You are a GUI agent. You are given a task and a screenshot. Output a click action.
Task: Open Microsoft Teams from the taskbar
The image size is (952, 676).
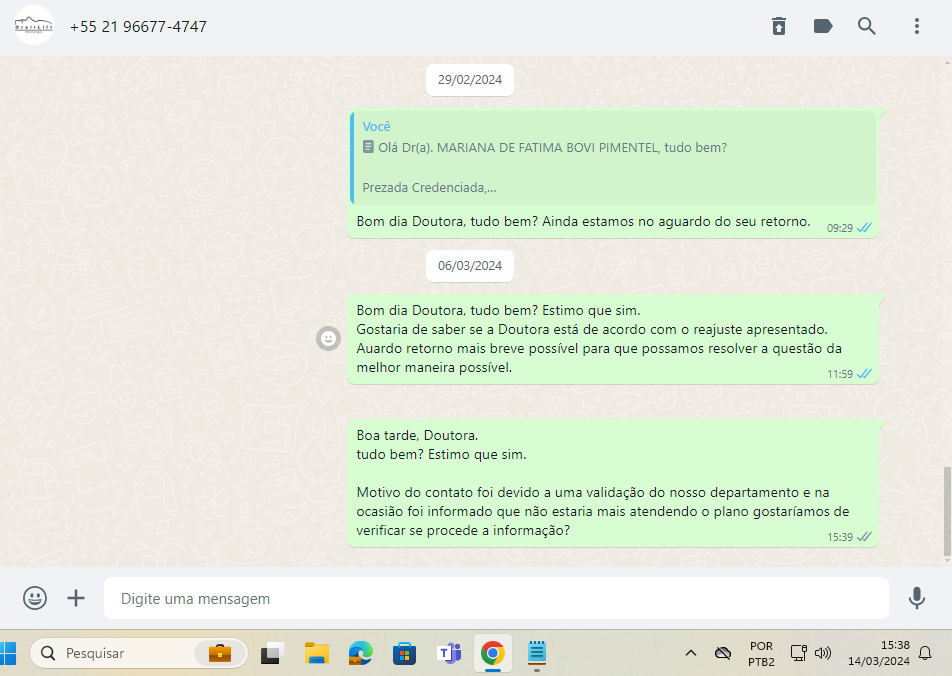448,654
